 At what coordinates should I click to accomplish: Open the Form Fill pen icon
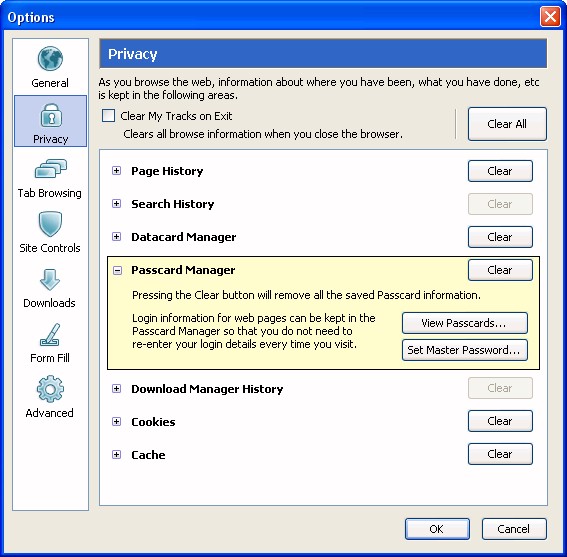tap(50, 334)
